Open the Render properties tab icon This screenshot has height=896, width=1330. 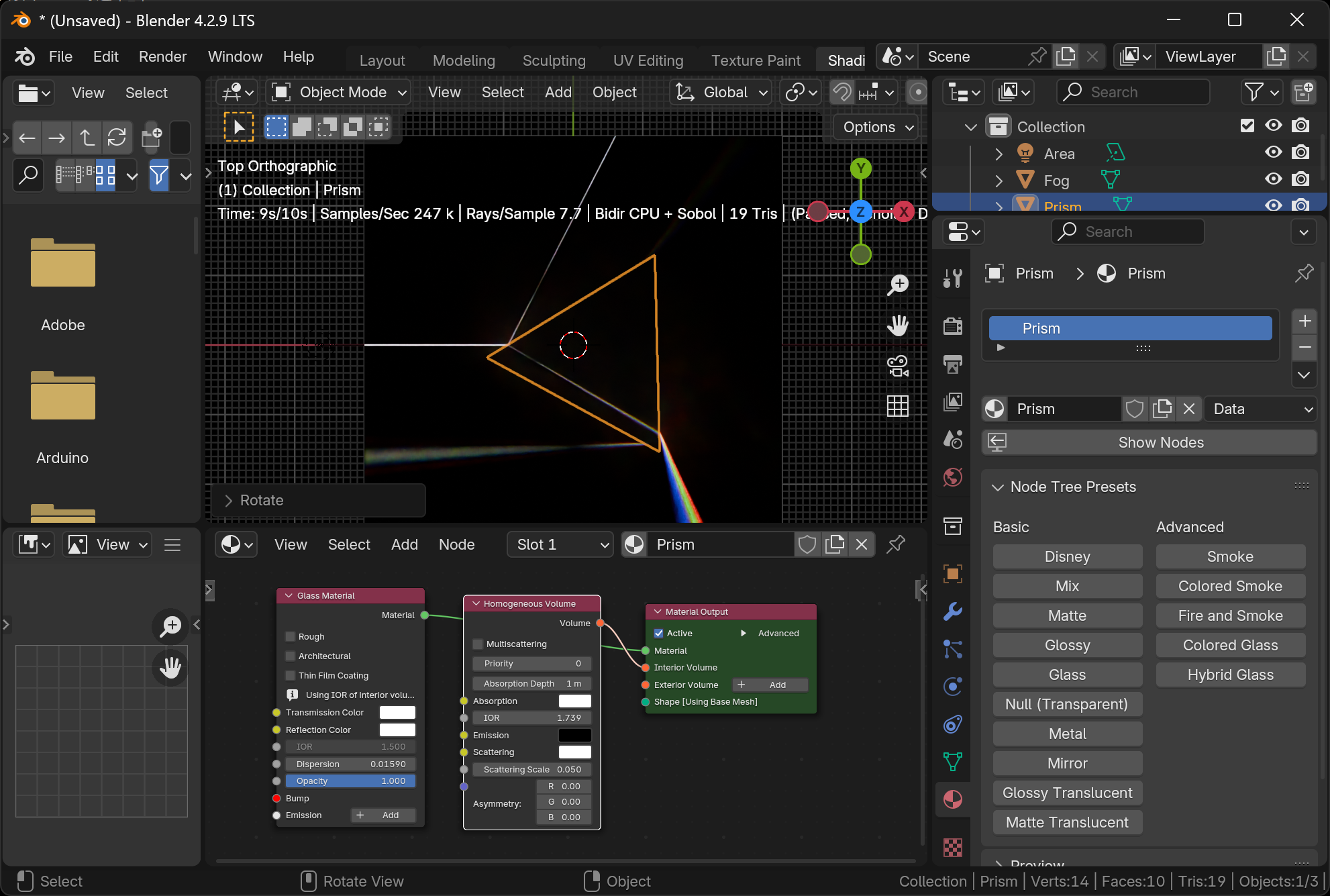click(952, 326)
